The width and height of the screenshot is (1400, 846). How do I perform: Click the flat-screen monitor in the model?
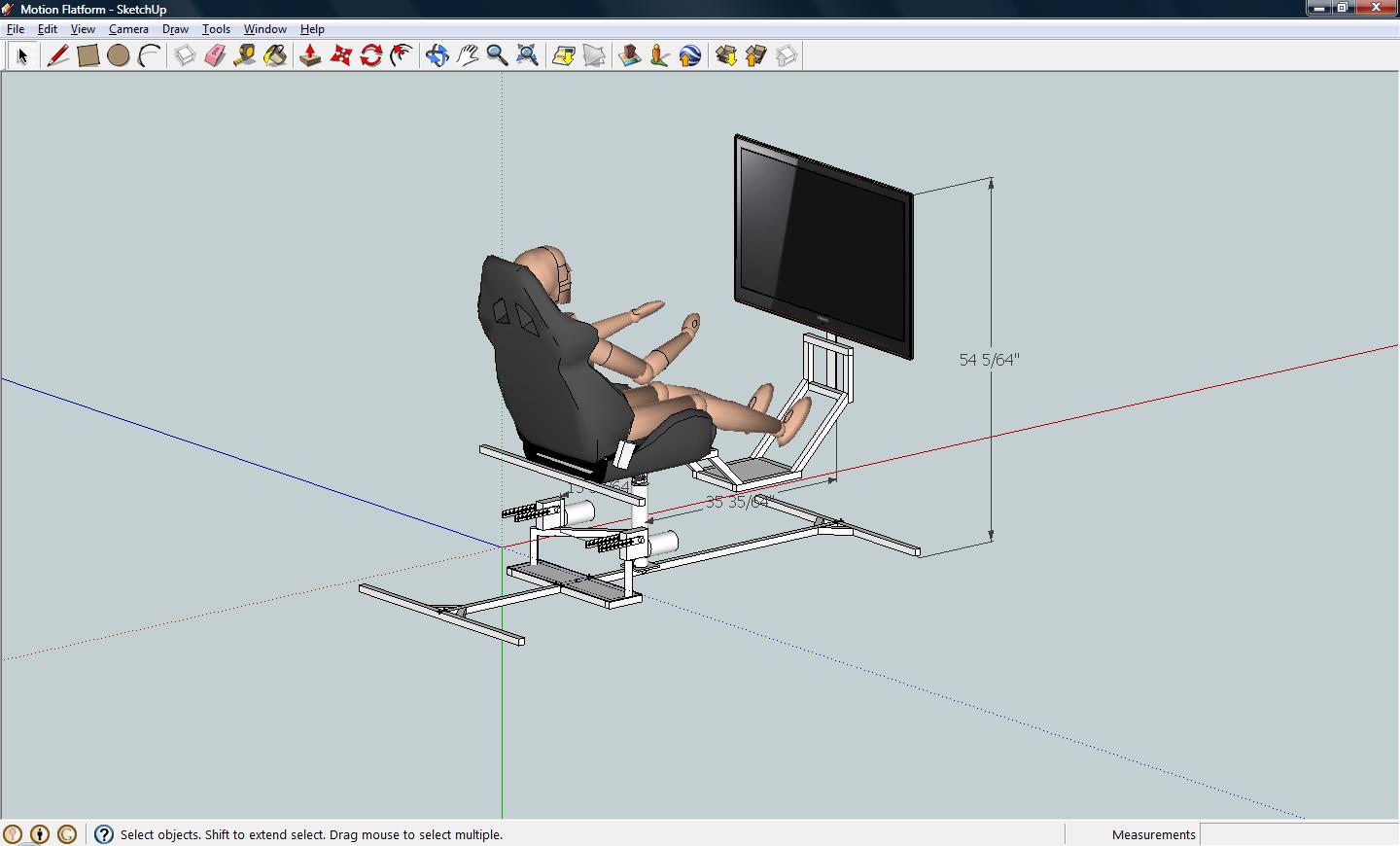(x=823, y=247)
